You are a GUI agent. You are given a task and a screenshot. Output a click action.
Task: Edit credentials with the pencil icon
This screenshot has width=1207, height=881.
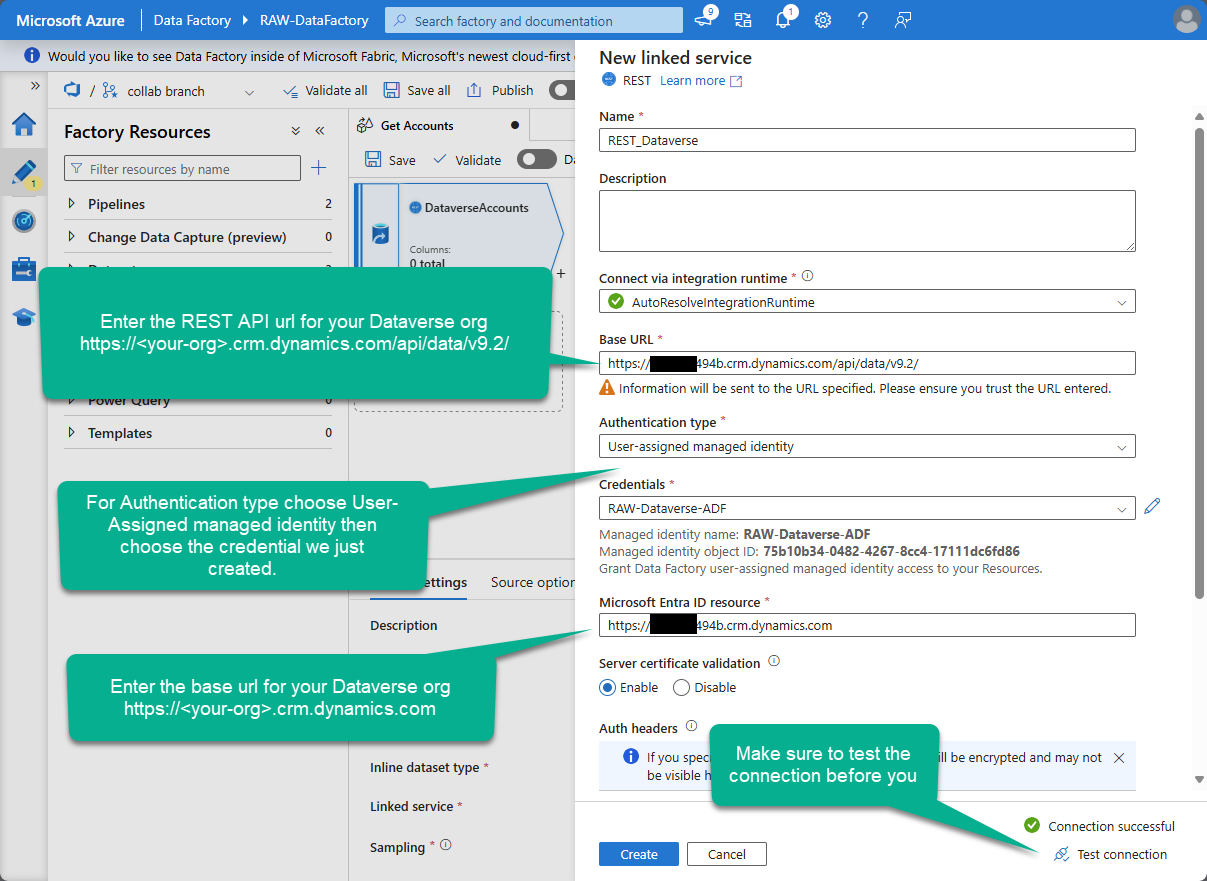point(1152,507)
